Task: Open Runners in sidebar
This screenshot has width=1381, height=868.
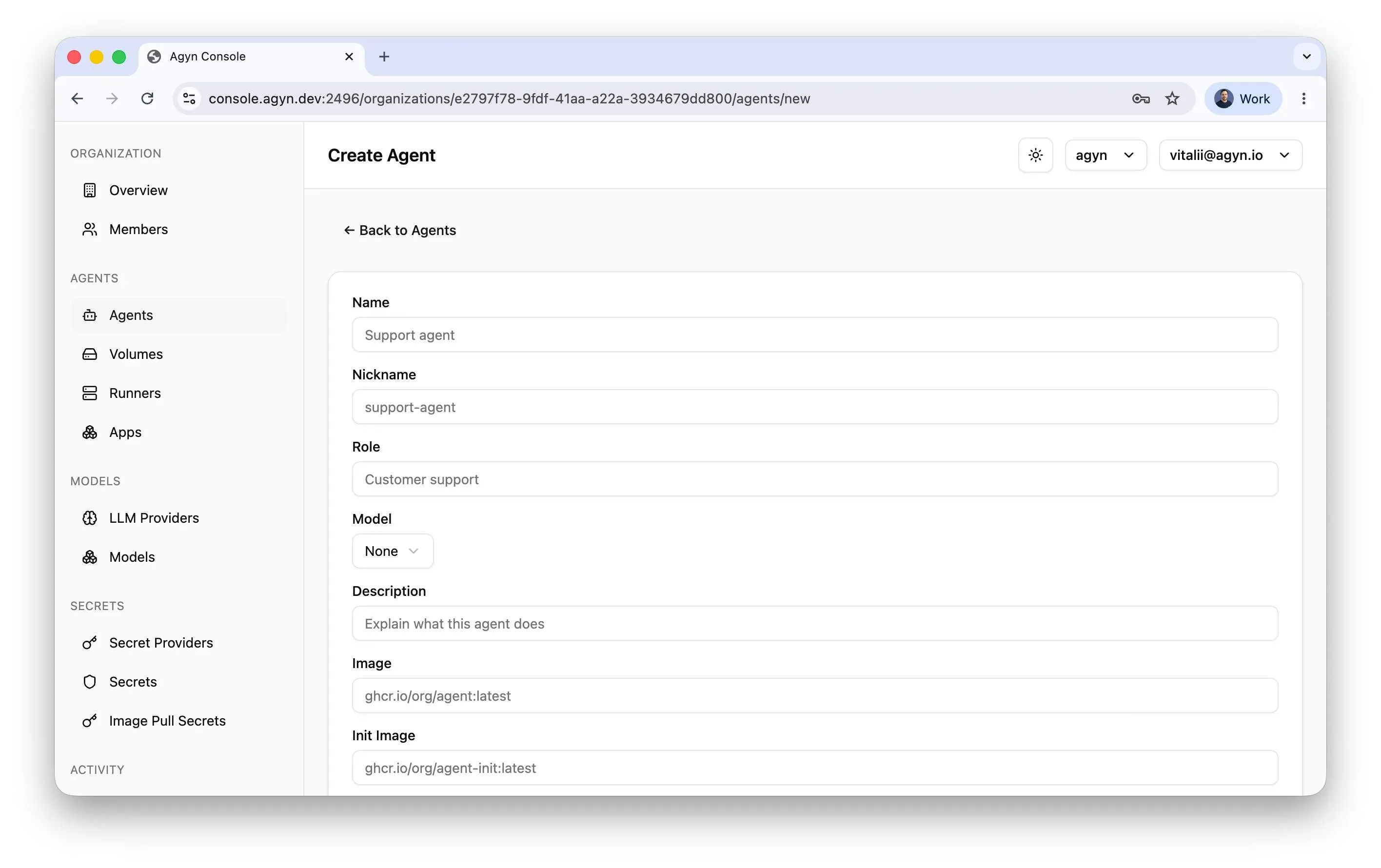Action: point(179,394)
